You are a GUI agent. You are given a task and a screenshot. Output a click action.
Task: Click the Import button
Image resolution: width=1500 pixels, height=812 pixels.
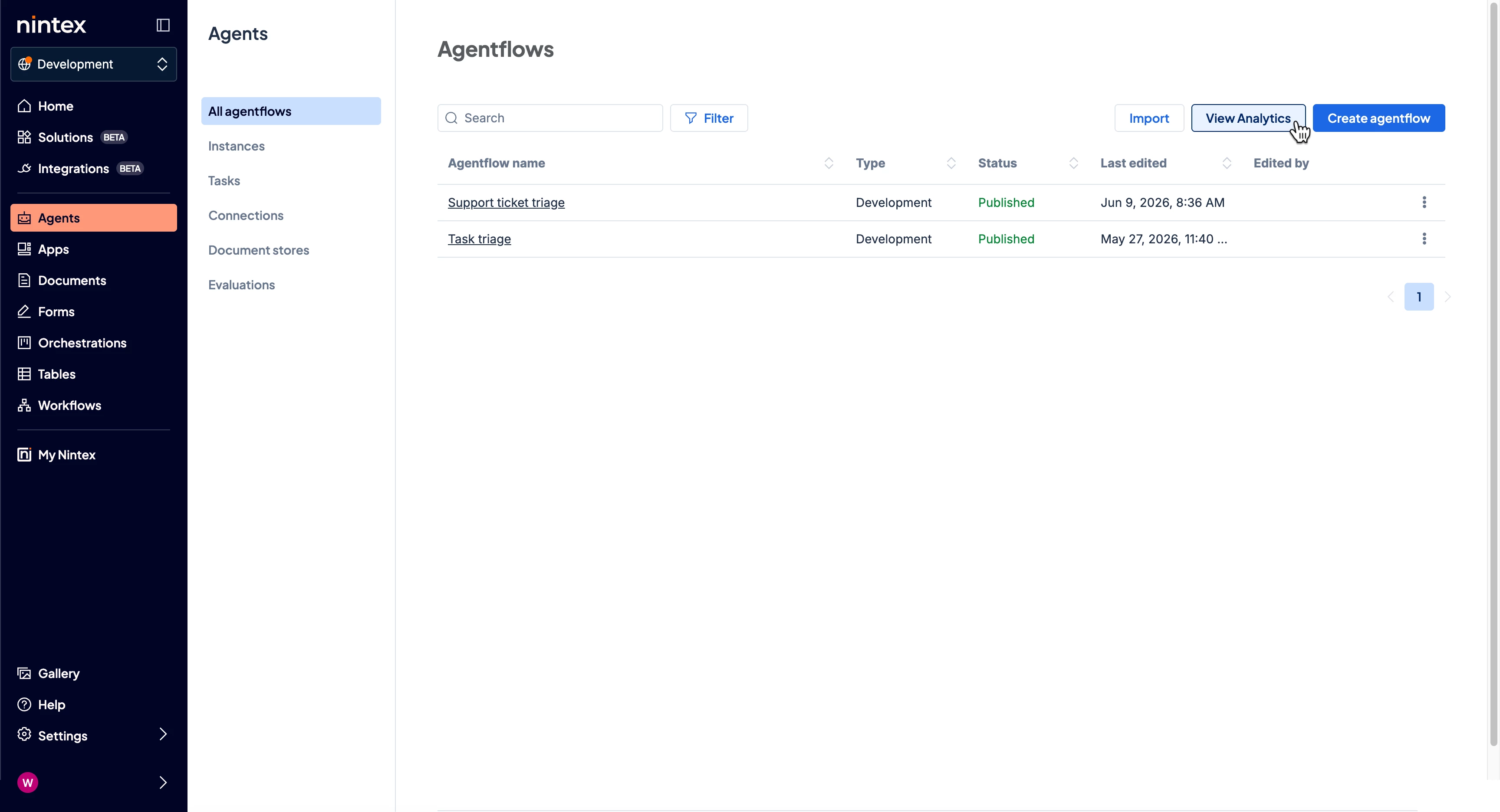tap(1149, 118)
